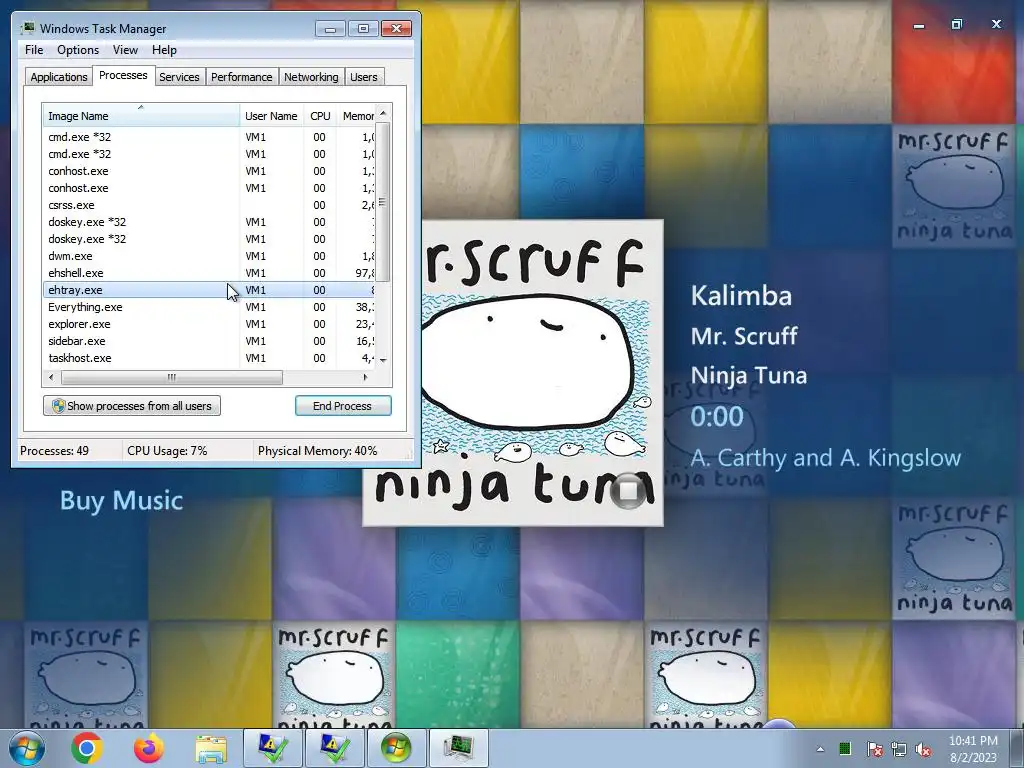Click Processes: 49 in status bar
The image size is (1024, 768).
tap(54, 451)
